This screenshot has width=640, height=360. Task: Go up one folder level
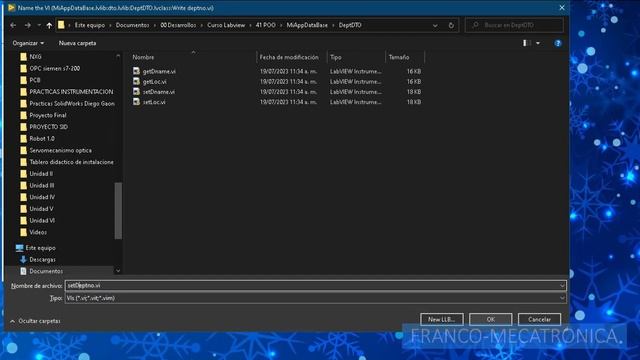tap(49, 25)
